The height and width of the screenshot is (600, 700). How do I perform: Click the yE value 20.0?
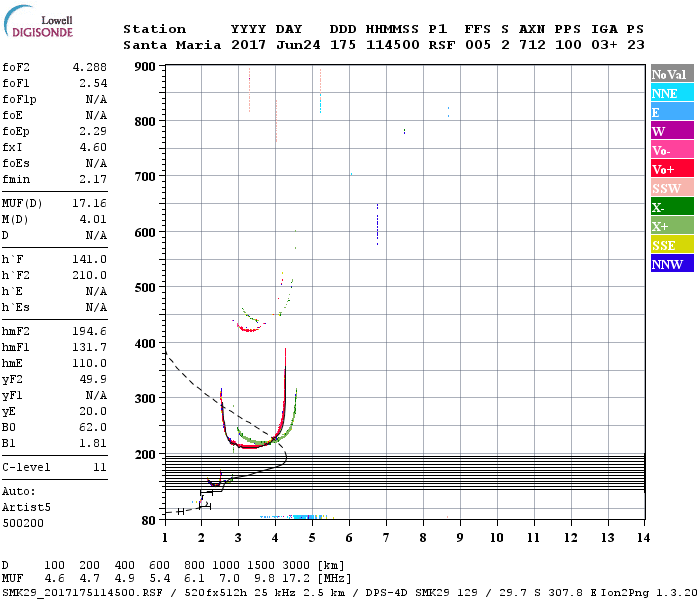point(93,411)
